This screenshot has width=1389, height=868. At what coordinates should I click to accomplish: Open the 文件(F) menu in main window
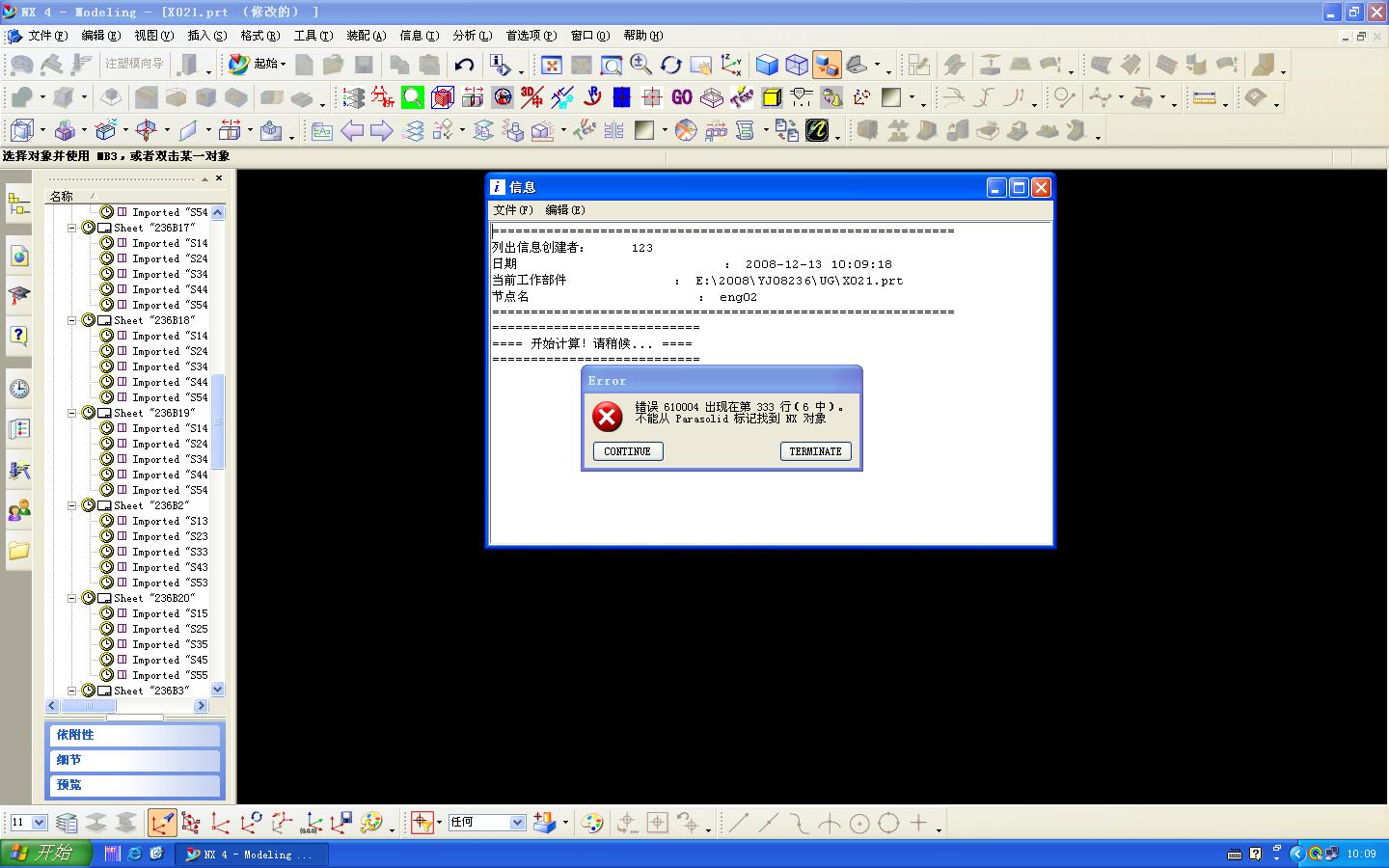point(47,36)
